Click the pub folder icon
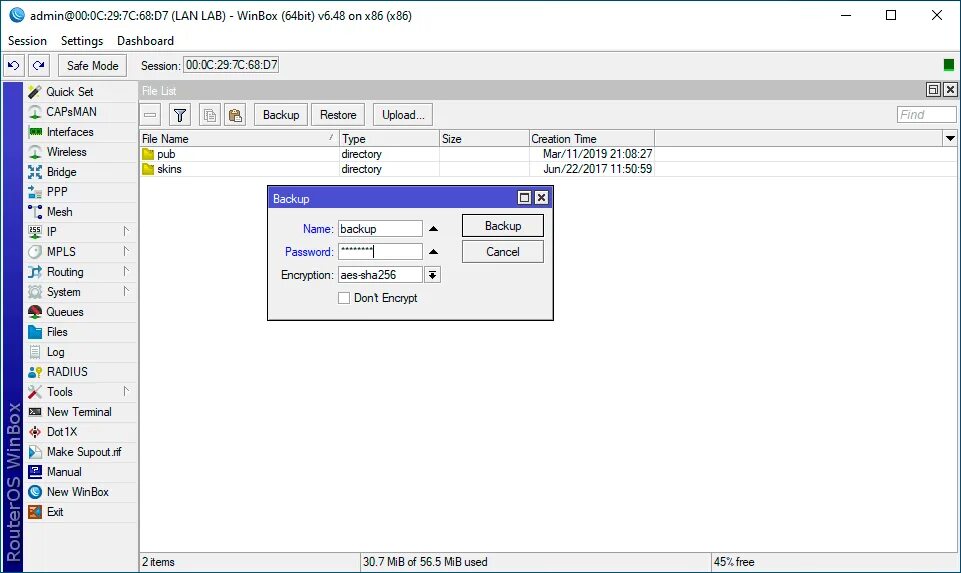The height and width of the screenshot is (573, 961). pyautogui.click(x=148, y=154)
